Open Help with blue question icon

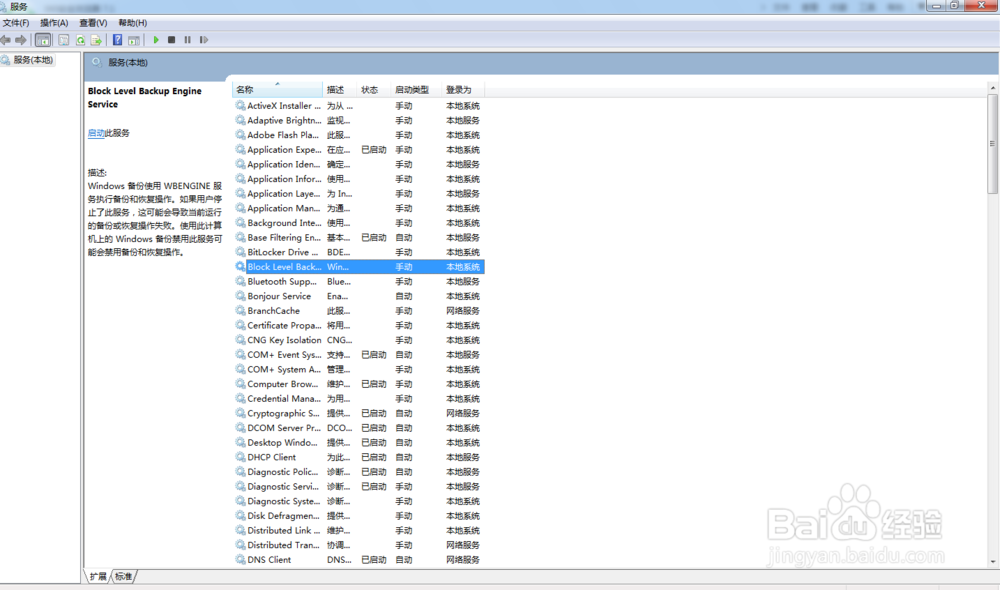tap(117, 40)
